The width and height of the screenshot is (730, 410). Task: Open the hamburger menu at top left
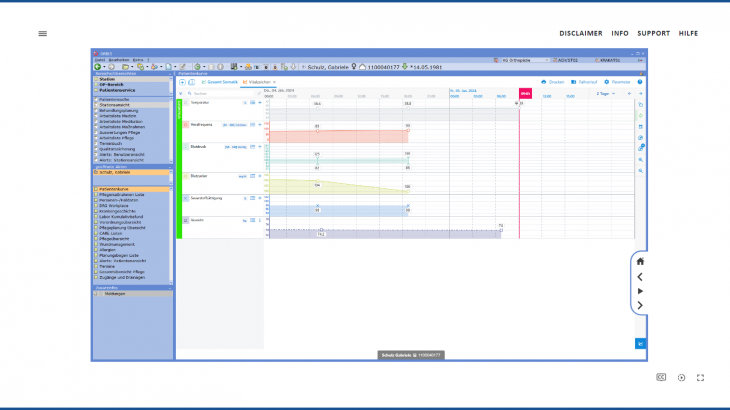point(43,33)
